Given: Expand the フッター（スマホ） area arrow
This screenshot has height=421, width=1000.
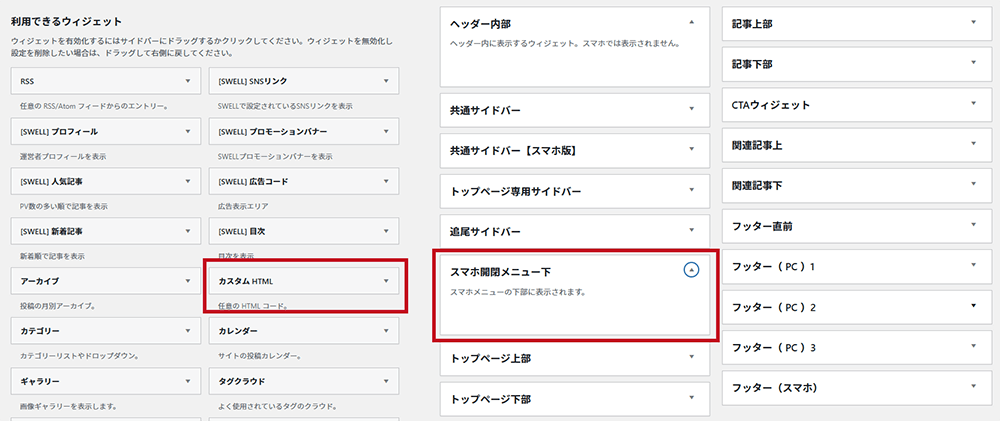Looking at the screenshot, I should [973, 387].
